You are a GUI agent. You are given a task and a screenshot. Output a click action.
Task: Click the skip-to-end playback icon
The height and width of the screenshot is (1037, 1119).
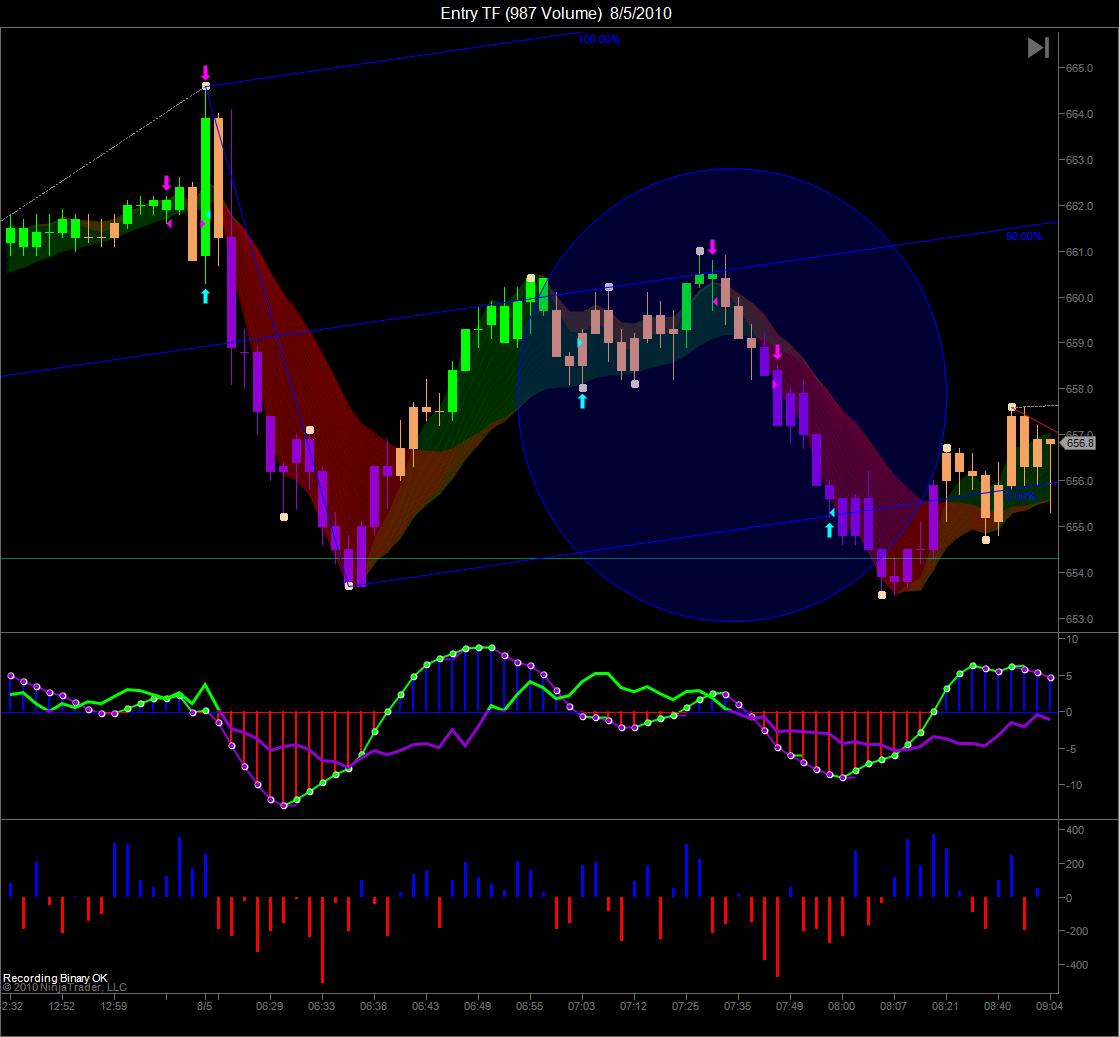click(1038, 48)
